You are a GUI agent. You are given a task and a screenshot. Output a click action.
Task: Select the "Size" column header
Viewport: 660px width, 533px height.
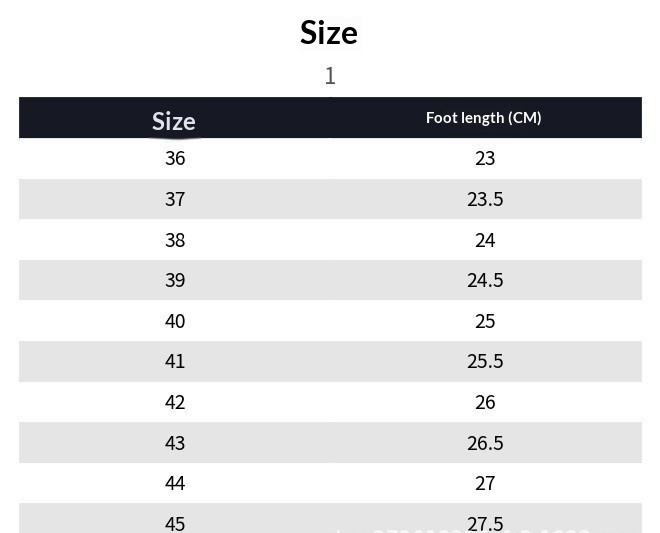point(174,121)
